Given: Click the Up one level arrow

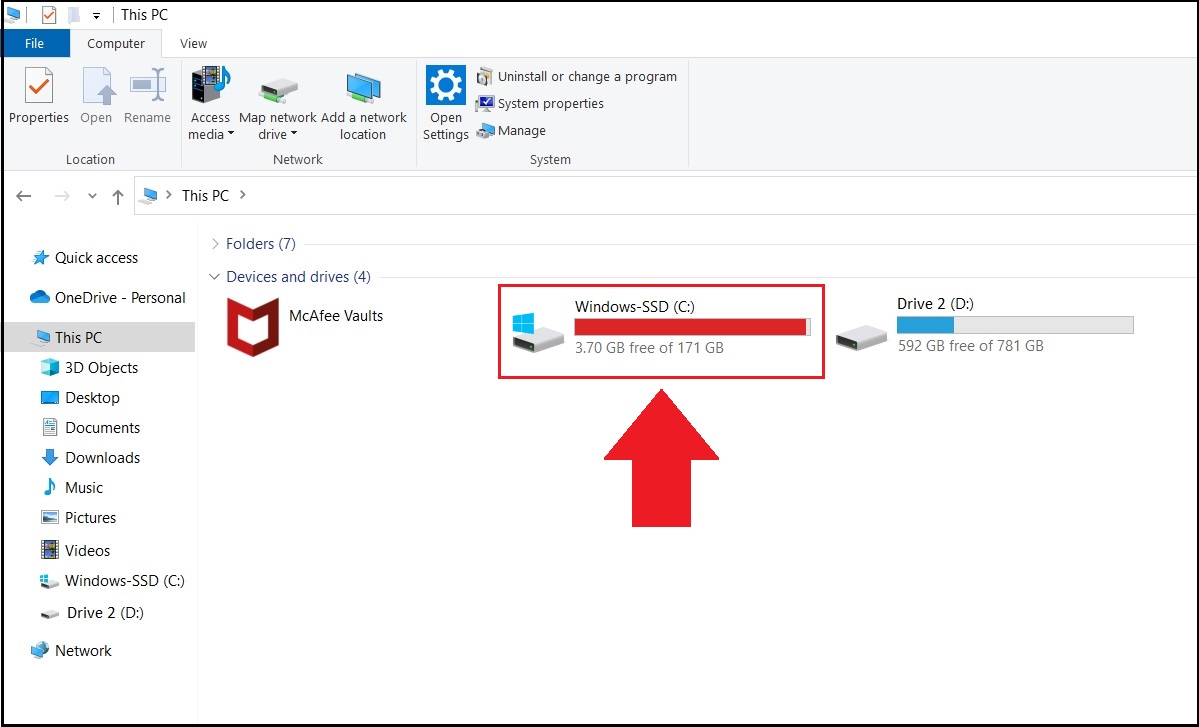Looking at the screenshot, I should pyautogui.click(x=118, y=196).
